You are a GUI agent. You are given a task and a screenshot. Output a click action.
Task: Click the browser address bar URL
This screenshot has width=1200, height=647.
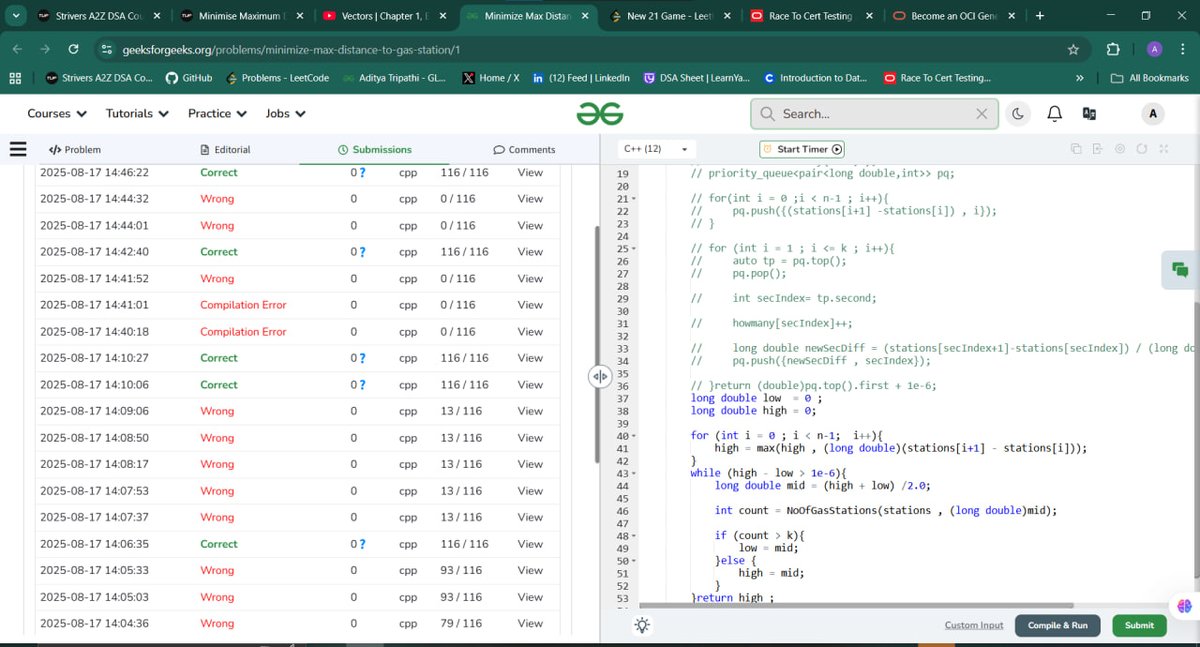pyautogui.click(x=291, y=49)
